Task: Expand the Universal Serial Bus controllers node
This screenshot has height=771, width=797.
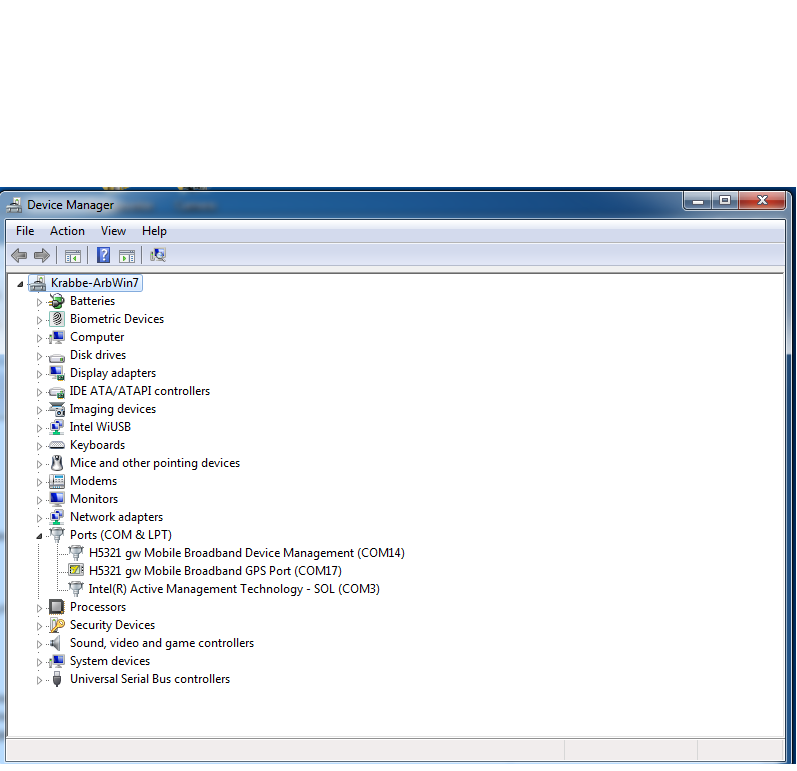Action: point(40,680)
